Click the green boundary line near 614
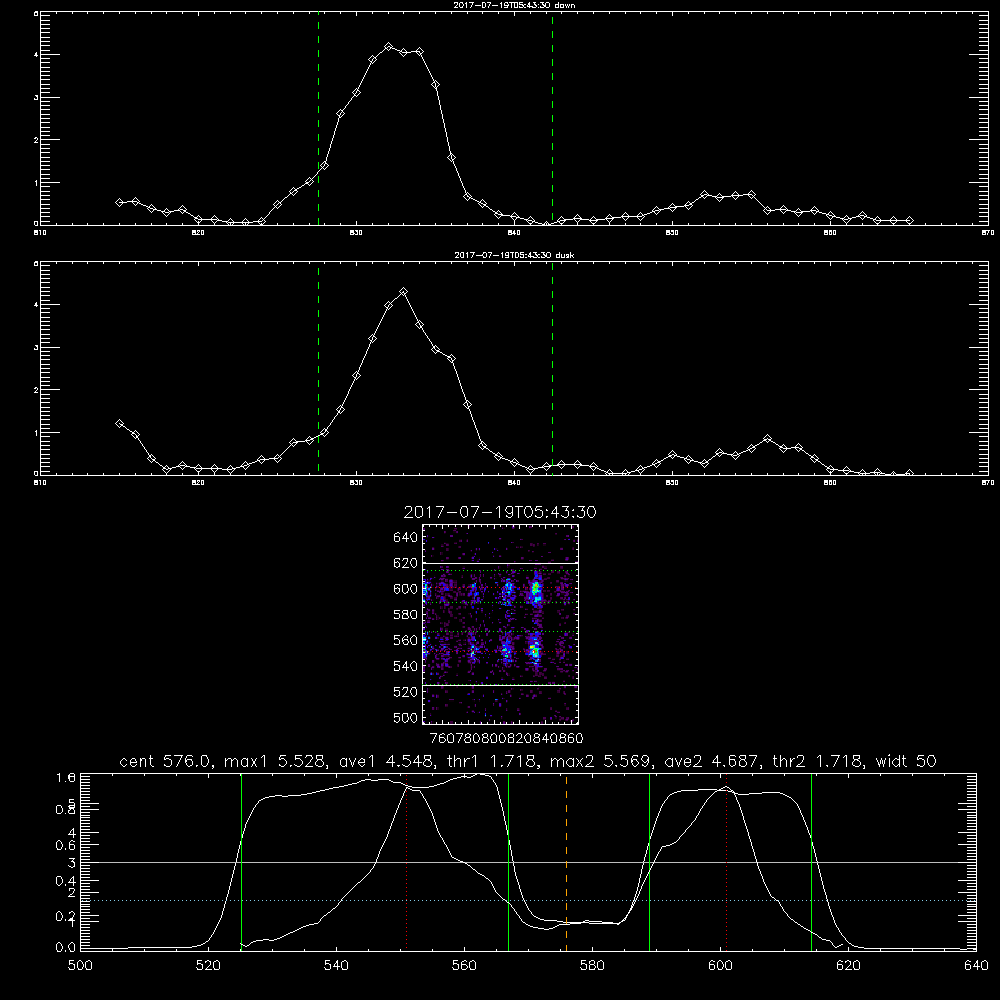Image resolution: width=1000 pixels, height=1000 pixels. (x=811, y=862)
